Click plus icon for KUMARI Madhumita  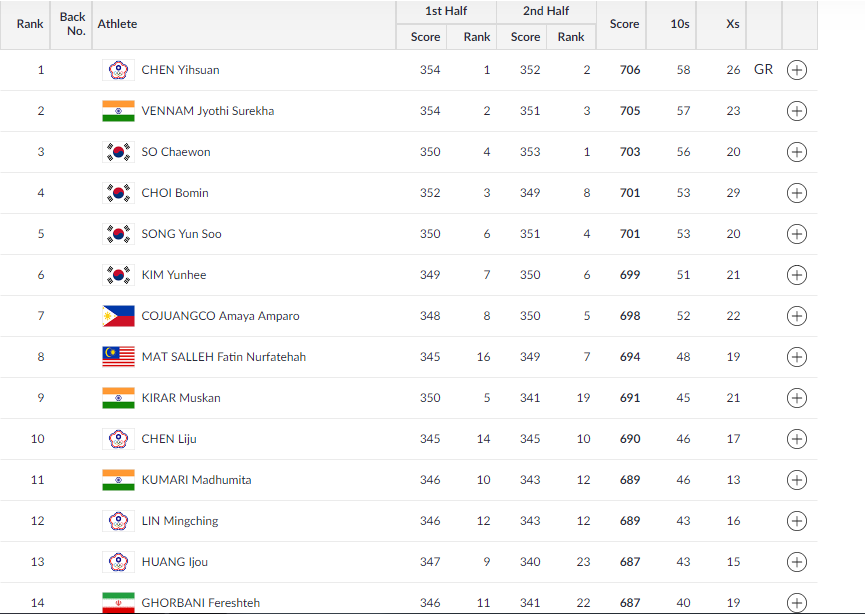(x=796, y=480)
